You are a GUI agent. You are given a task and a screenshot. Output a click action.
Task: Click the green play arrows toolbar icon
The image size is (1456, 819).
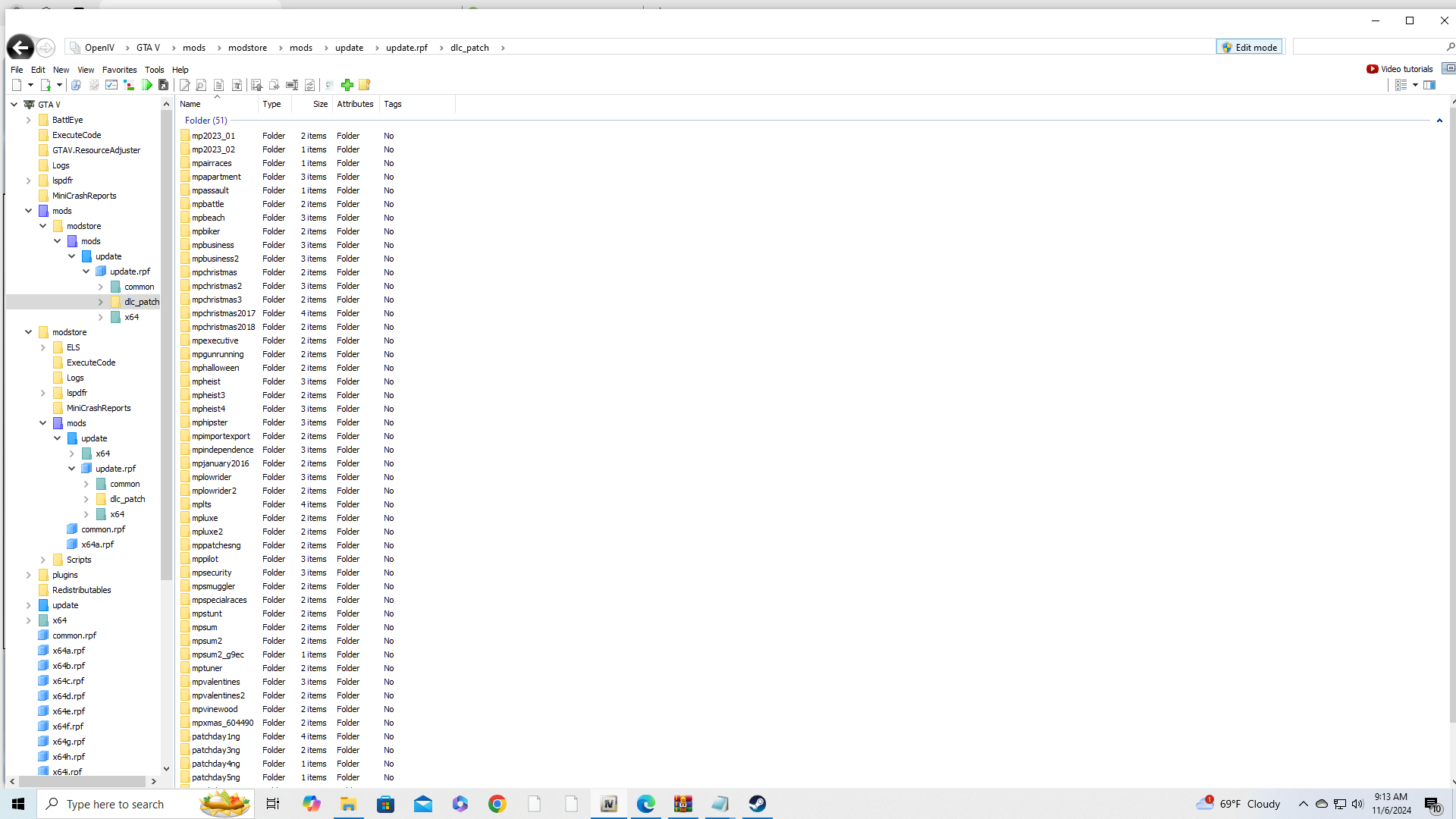(146, 85)
